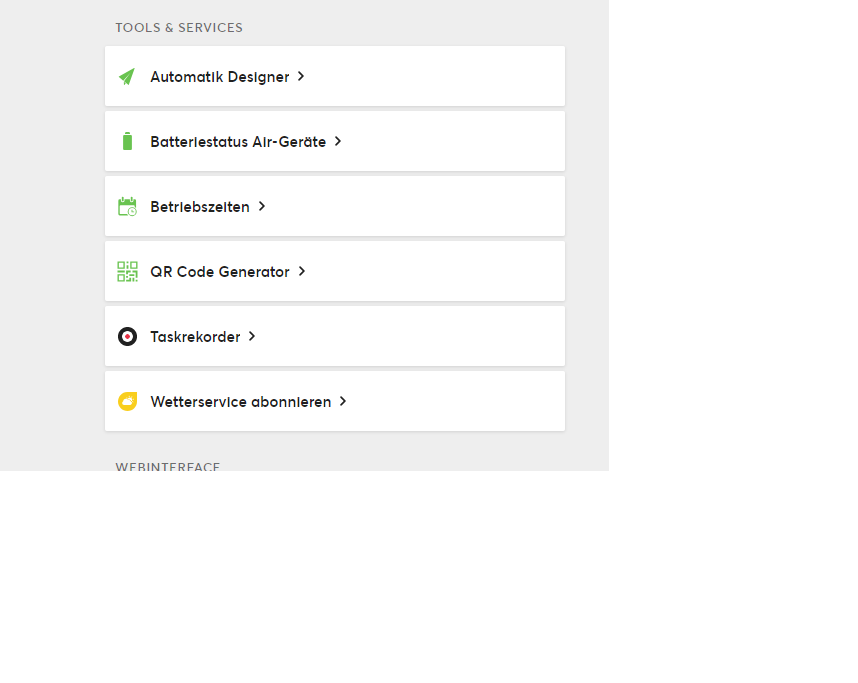Click the Webinterface section heading
Image resolution: width=858 pixels, height=683 pixels.
[x=168, y=466]
